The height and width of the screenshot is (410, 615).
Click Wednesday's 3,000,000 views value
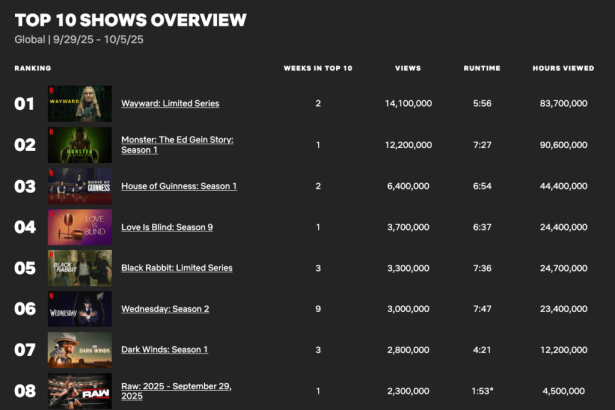tap(408, 309)
